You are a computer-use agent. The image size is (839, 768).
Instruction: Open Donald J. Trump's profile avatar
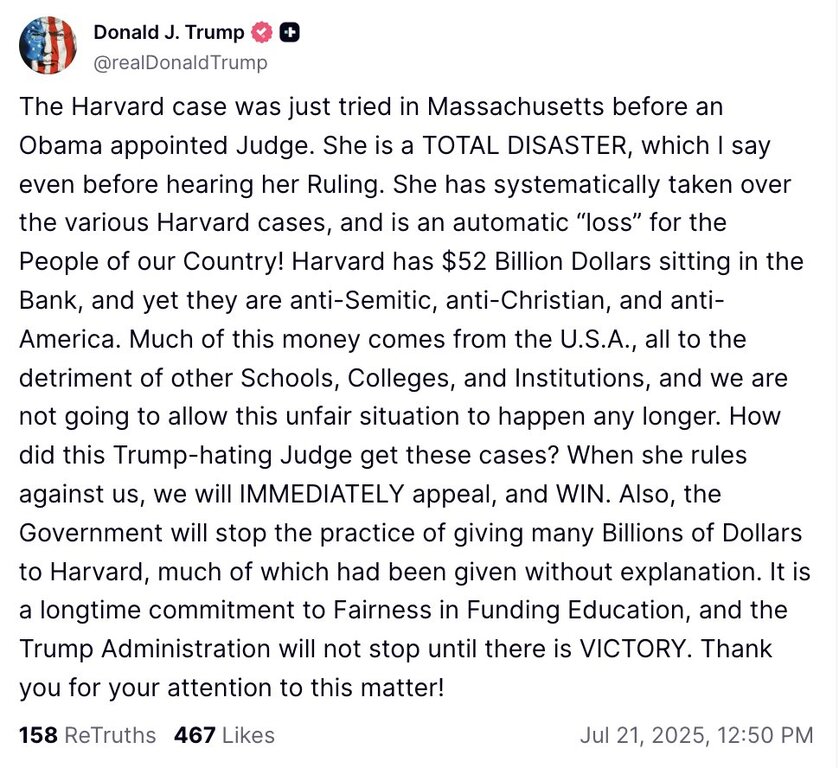tap(48, 45)
